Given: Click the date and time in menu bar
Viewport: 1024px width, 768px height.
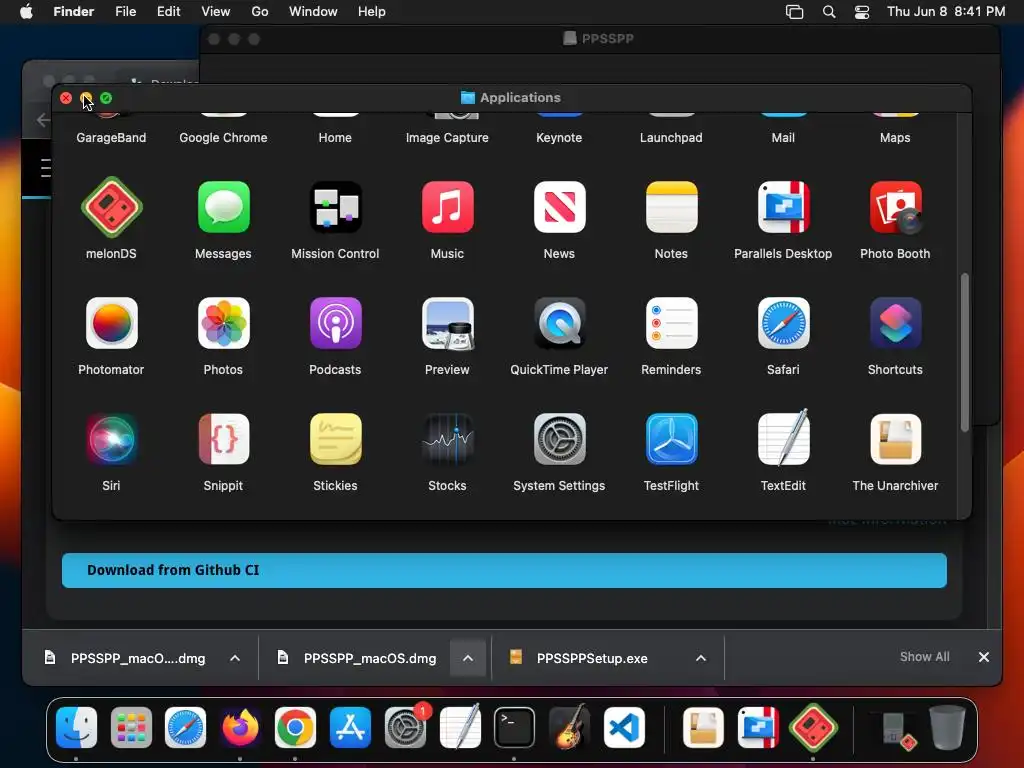Looking at the screenshot, I should [946, 12].
